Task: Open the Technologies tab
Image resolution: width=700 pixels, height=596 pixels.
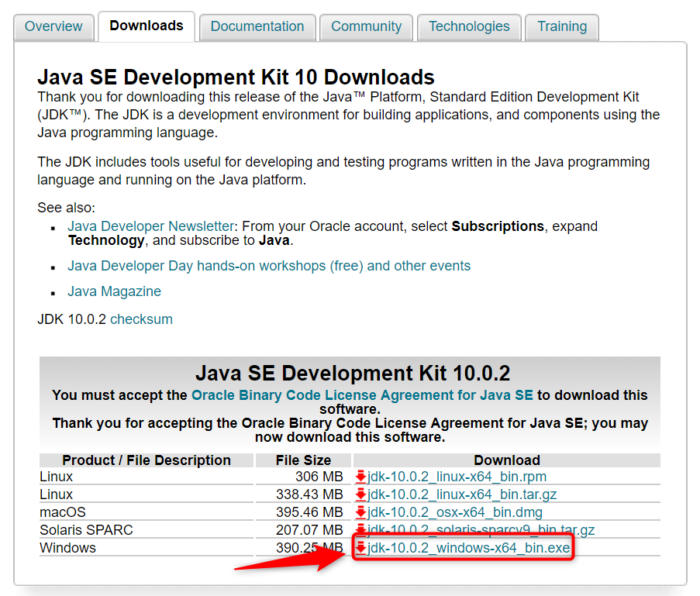Action: tap(469, 27)
